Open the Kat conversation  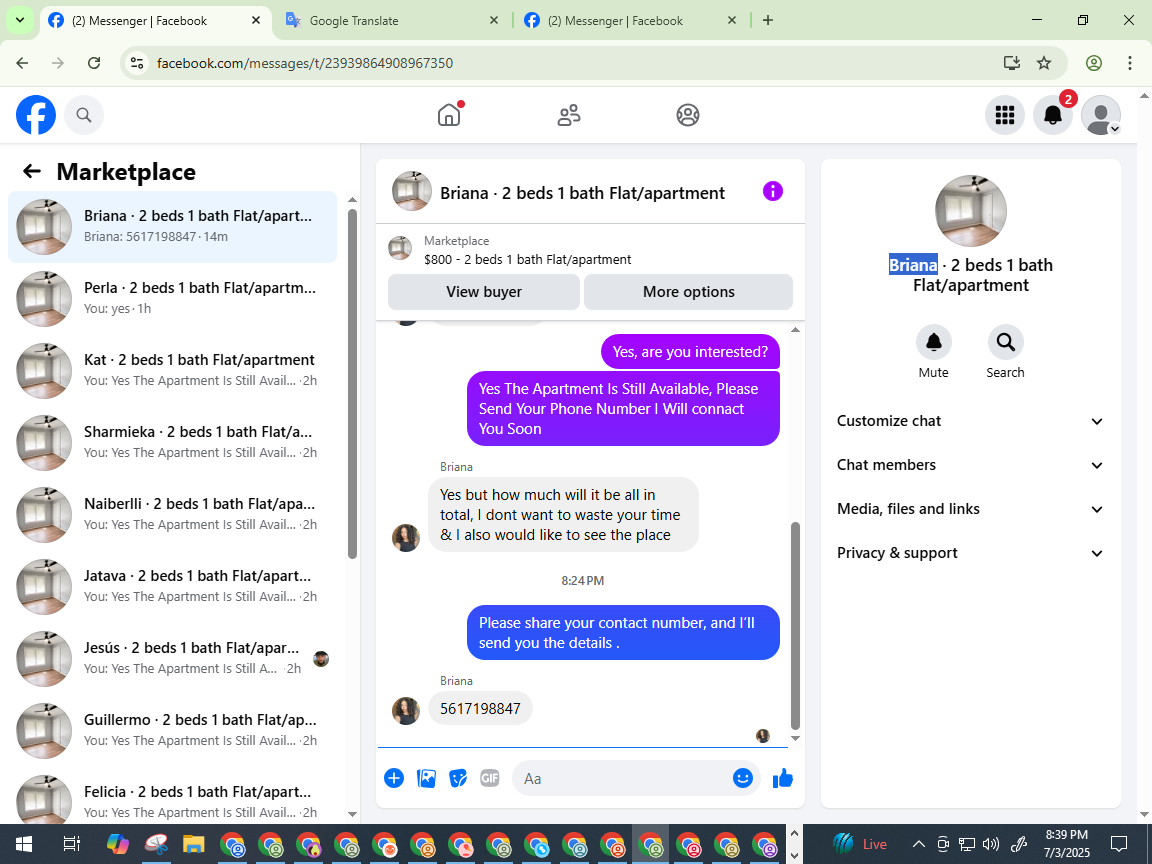[172, 370]
